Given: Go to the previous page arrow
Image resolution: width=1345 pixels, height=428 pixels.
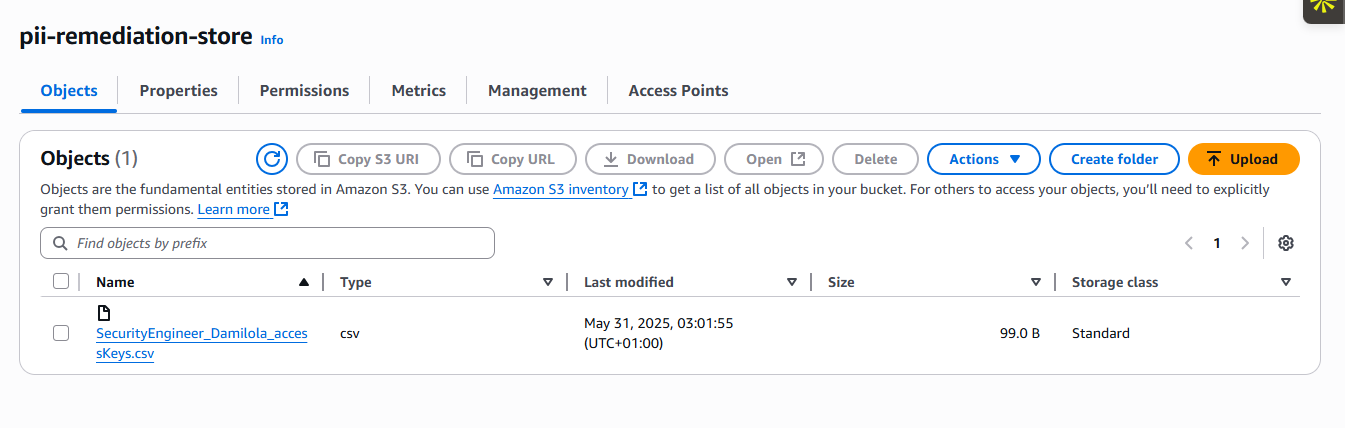Looking at the screenshot, I should click(x=1189, y=243).
